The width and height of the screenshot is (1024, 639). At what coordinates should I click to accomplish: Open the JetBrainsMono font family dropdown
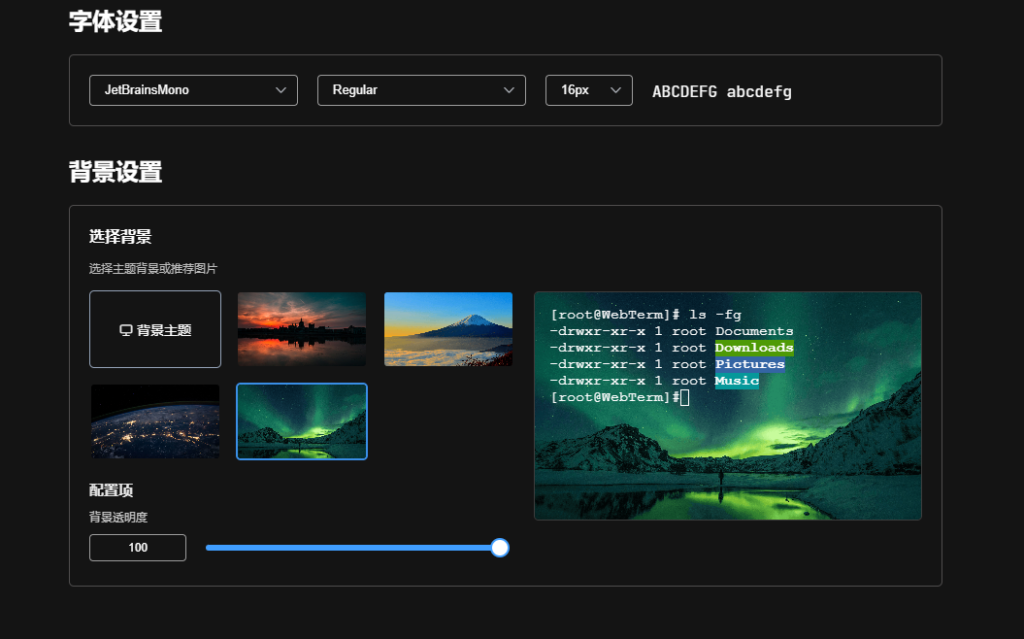193,90
